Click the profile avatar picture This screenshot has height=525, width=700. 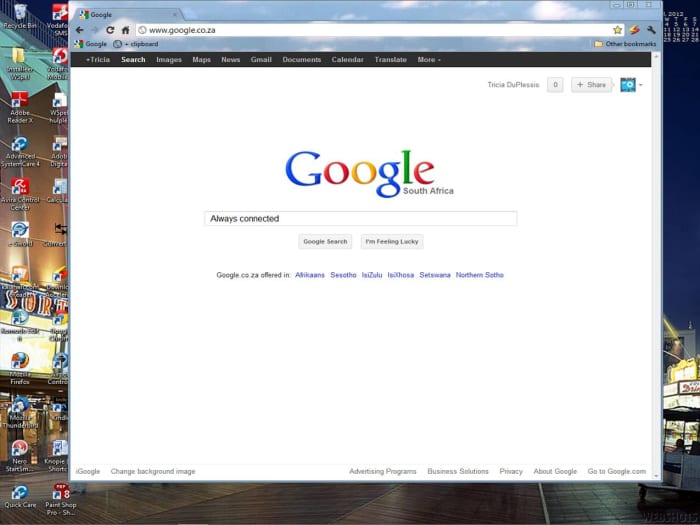628,84
